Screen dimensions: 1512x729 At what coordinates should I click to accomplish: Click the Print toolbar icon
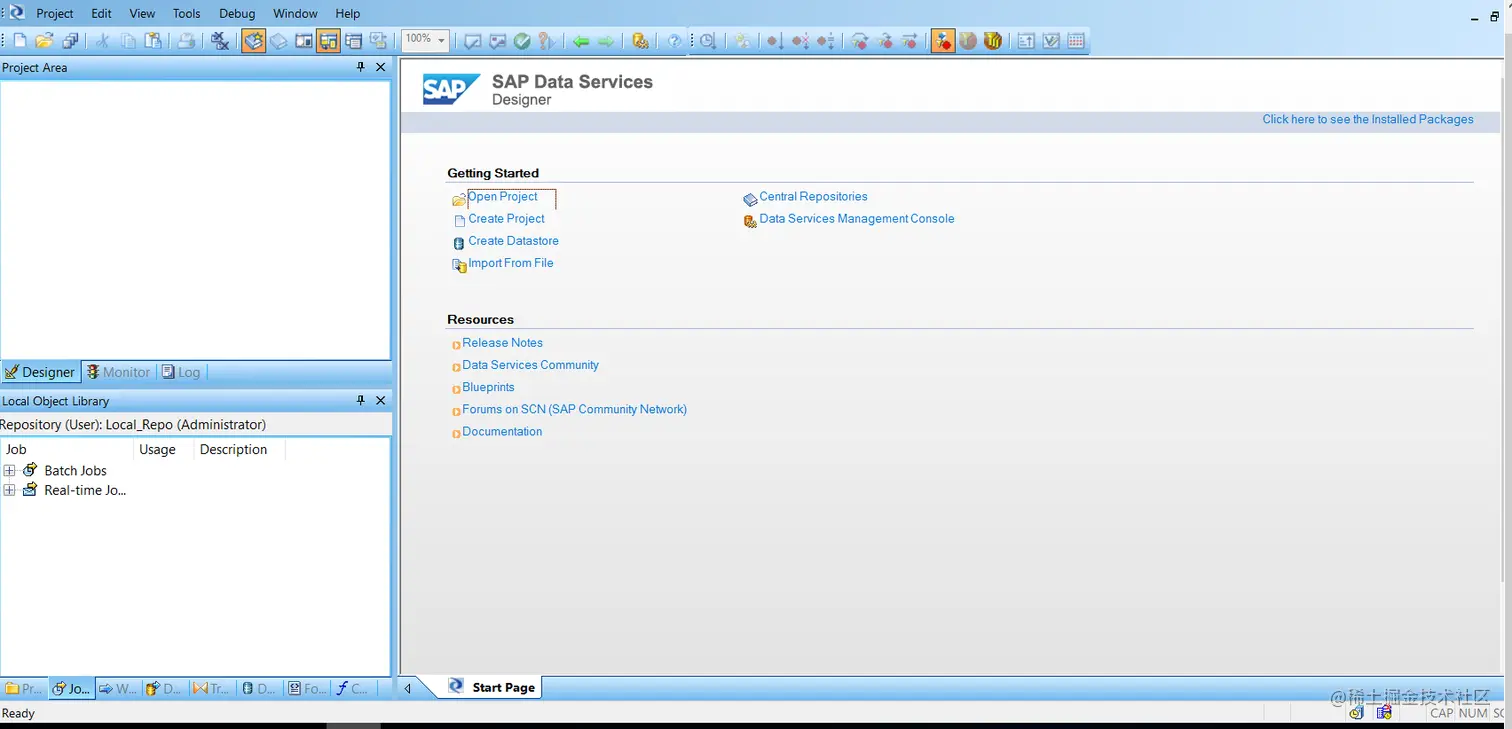click(x=186, y=41)
